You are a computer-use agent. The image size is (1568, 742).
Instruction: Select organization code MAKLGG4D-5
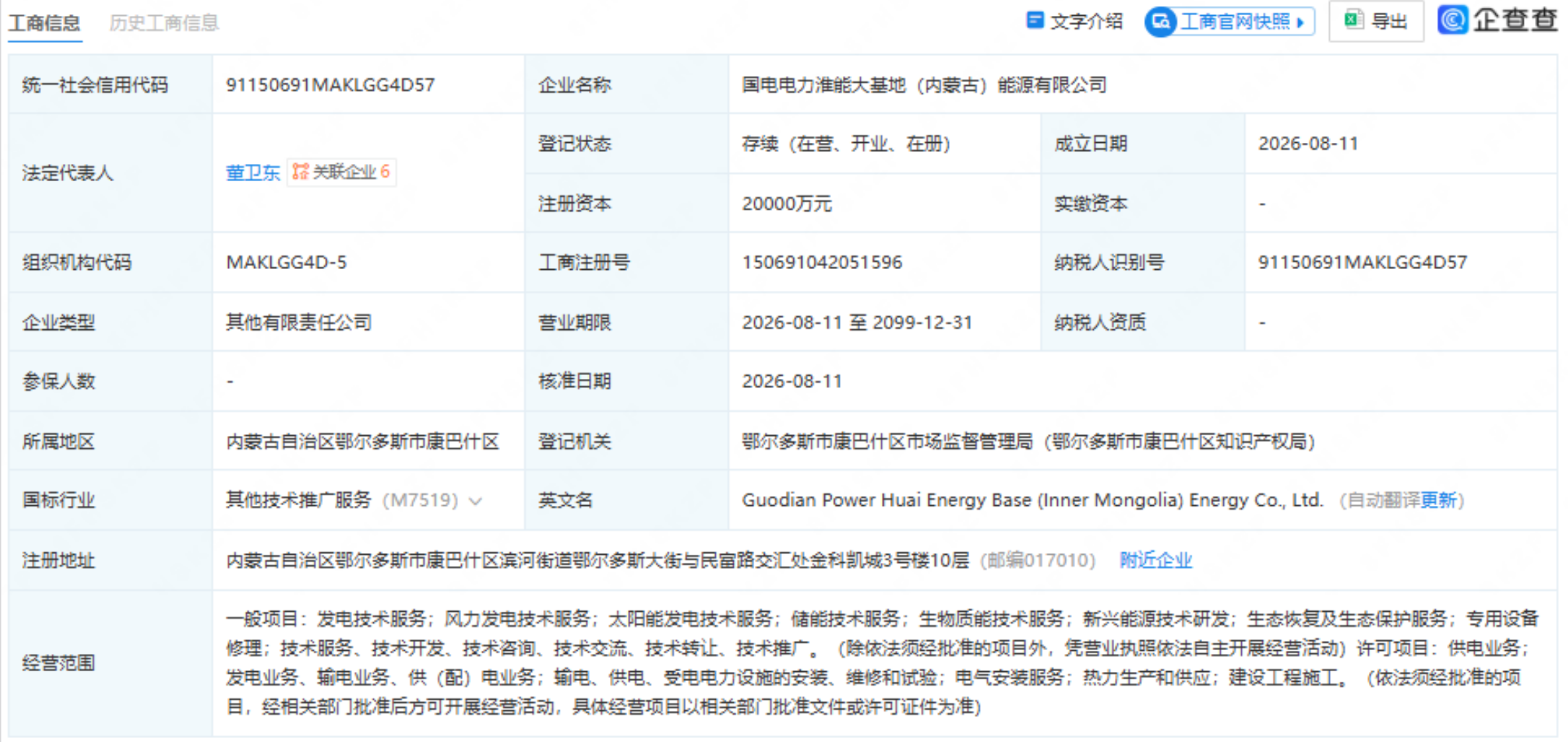point(286,263)
